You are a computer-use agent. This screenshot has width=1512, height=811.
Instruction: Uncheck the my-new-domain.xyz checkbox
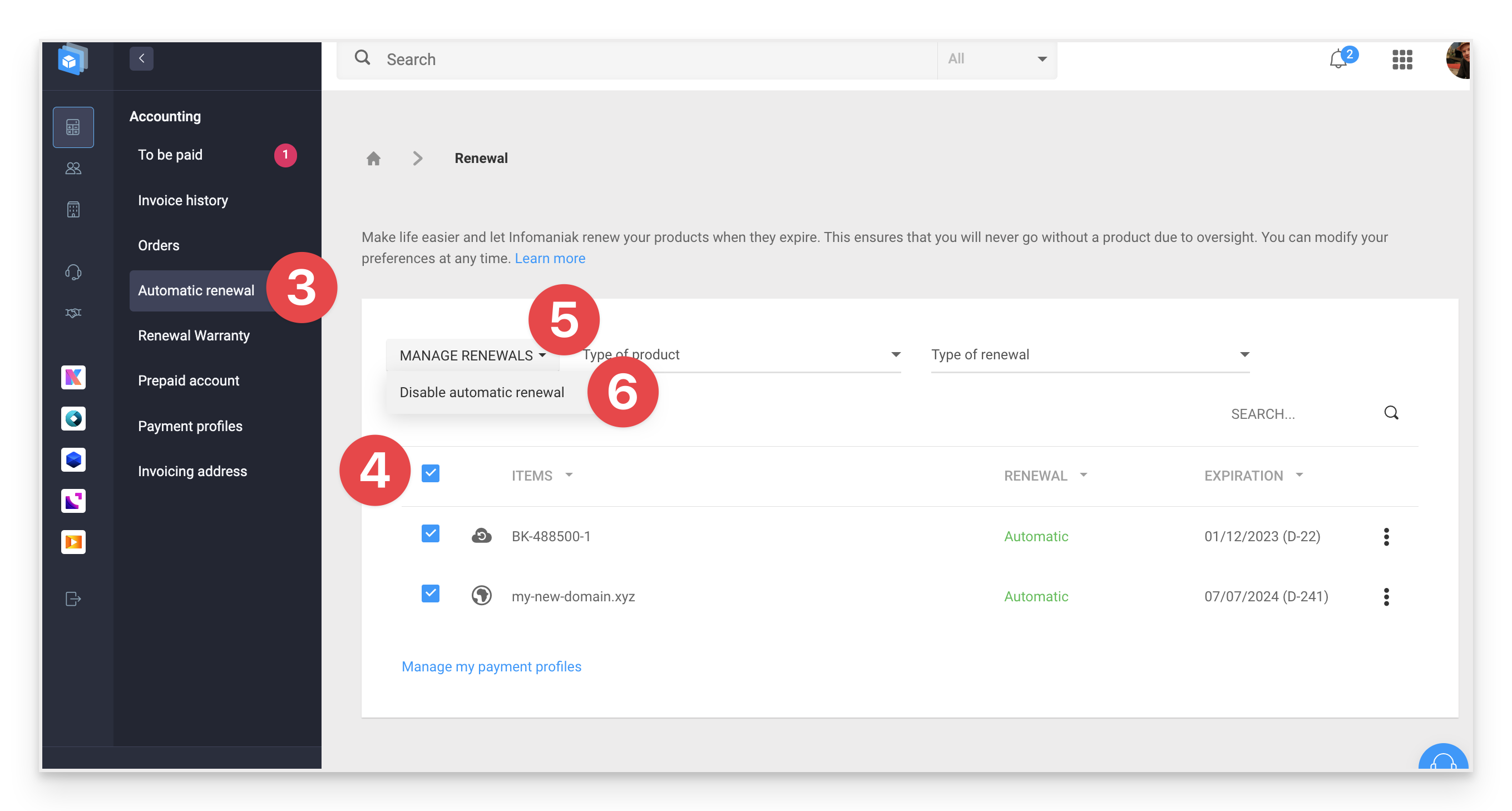tap(431, 594)
